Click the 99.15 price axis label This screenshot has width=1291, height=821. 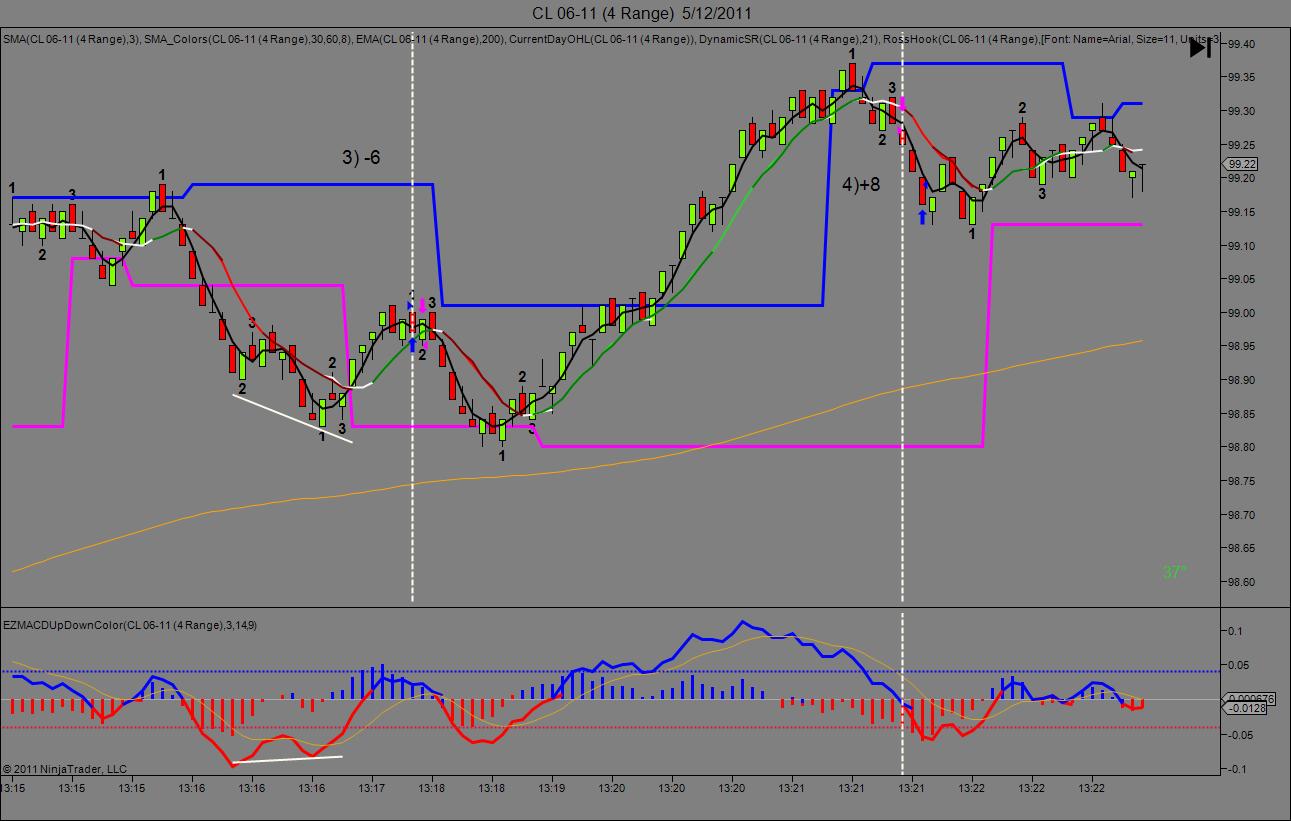point(1243,212)
